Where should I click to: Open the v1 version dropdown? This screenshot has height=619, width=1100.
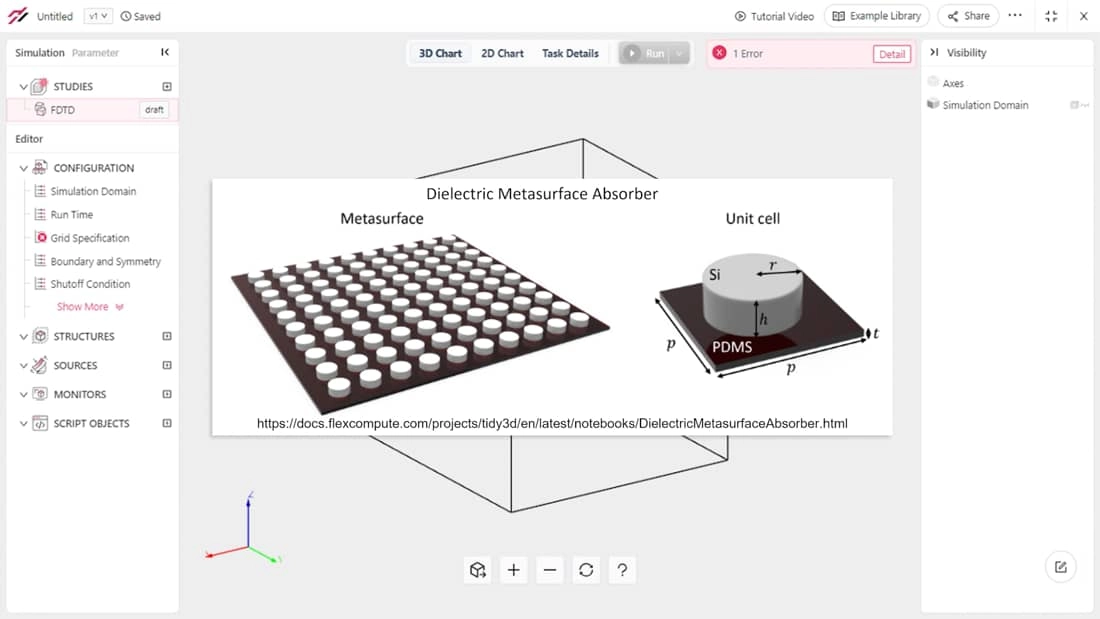pyautogui.click(x=97, y=16)
